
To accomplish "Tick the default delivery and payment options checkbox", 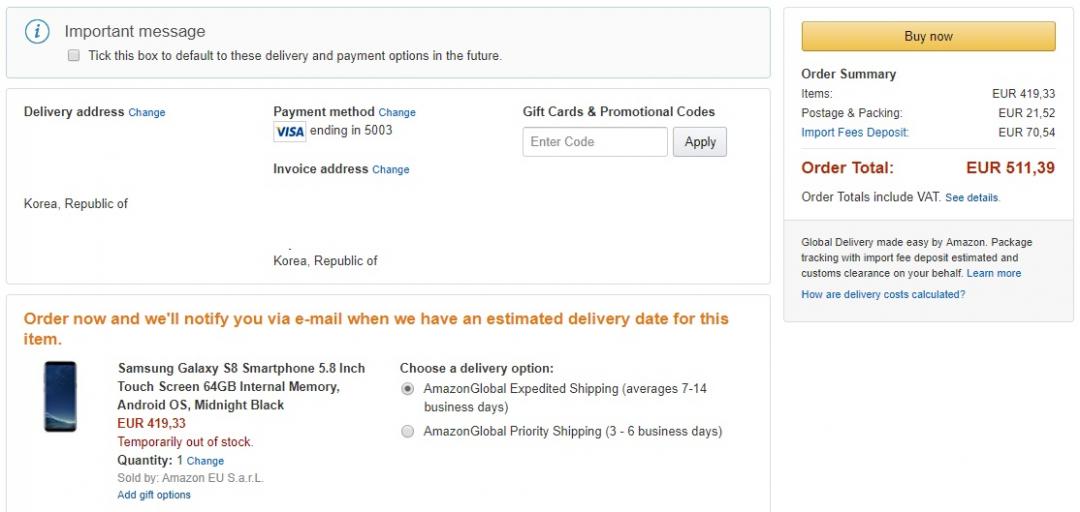I will [74, 56].
